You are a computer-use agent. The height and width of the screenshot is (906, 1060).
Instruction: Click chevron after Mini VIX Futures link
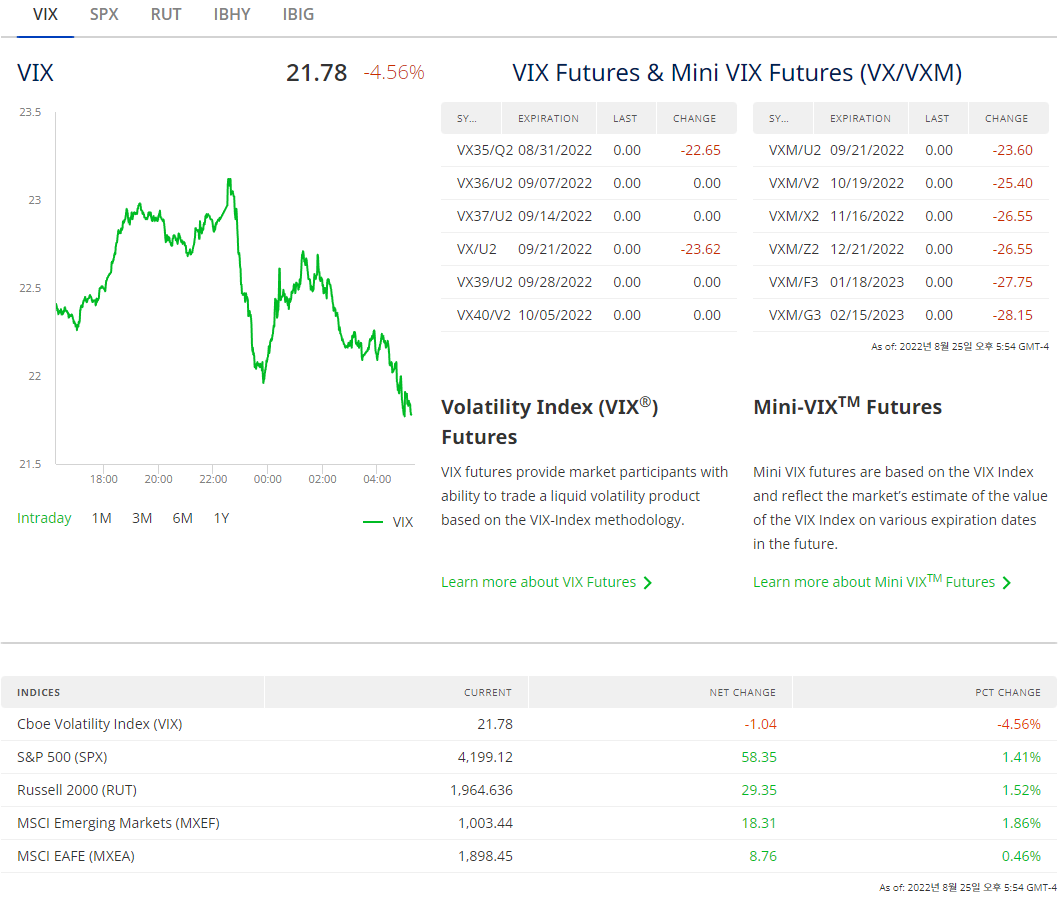point(1007,583)
